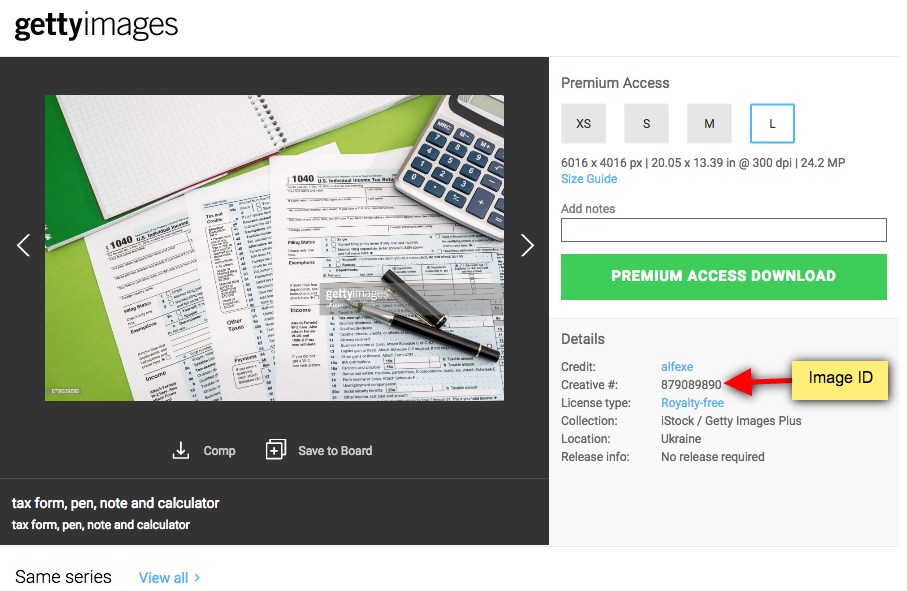Screen dimensions: 907x591
Task: Click the View all chevron arrow
Action: point(197,577)
